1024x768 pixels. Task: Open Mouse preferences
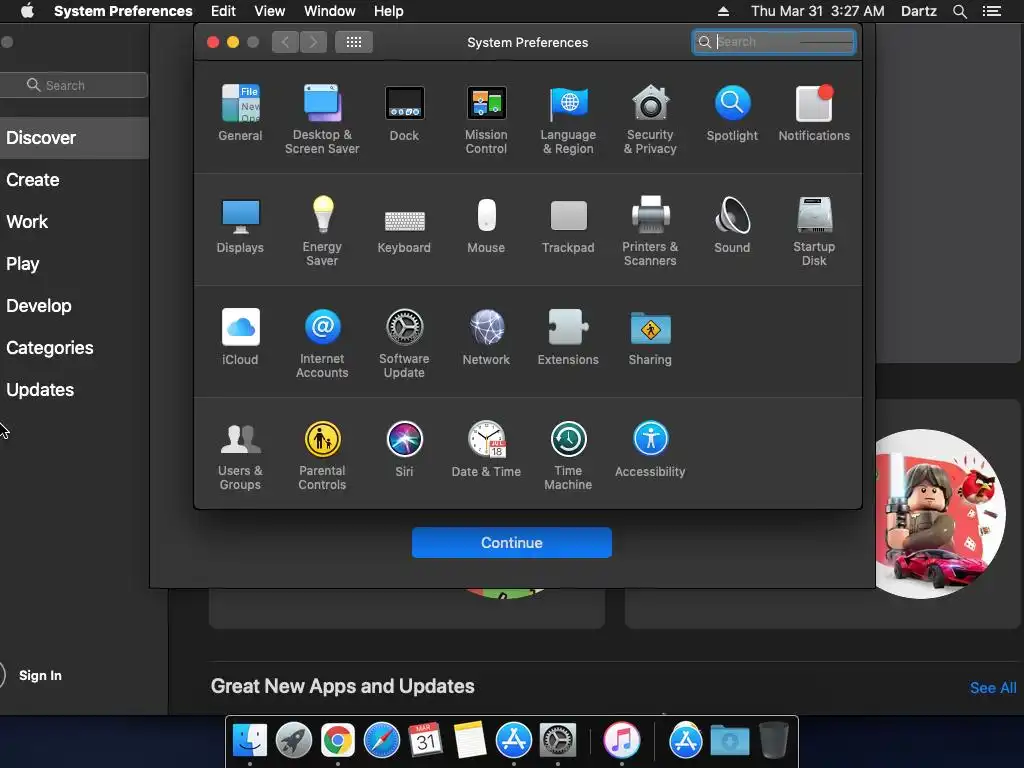(486, 225)
